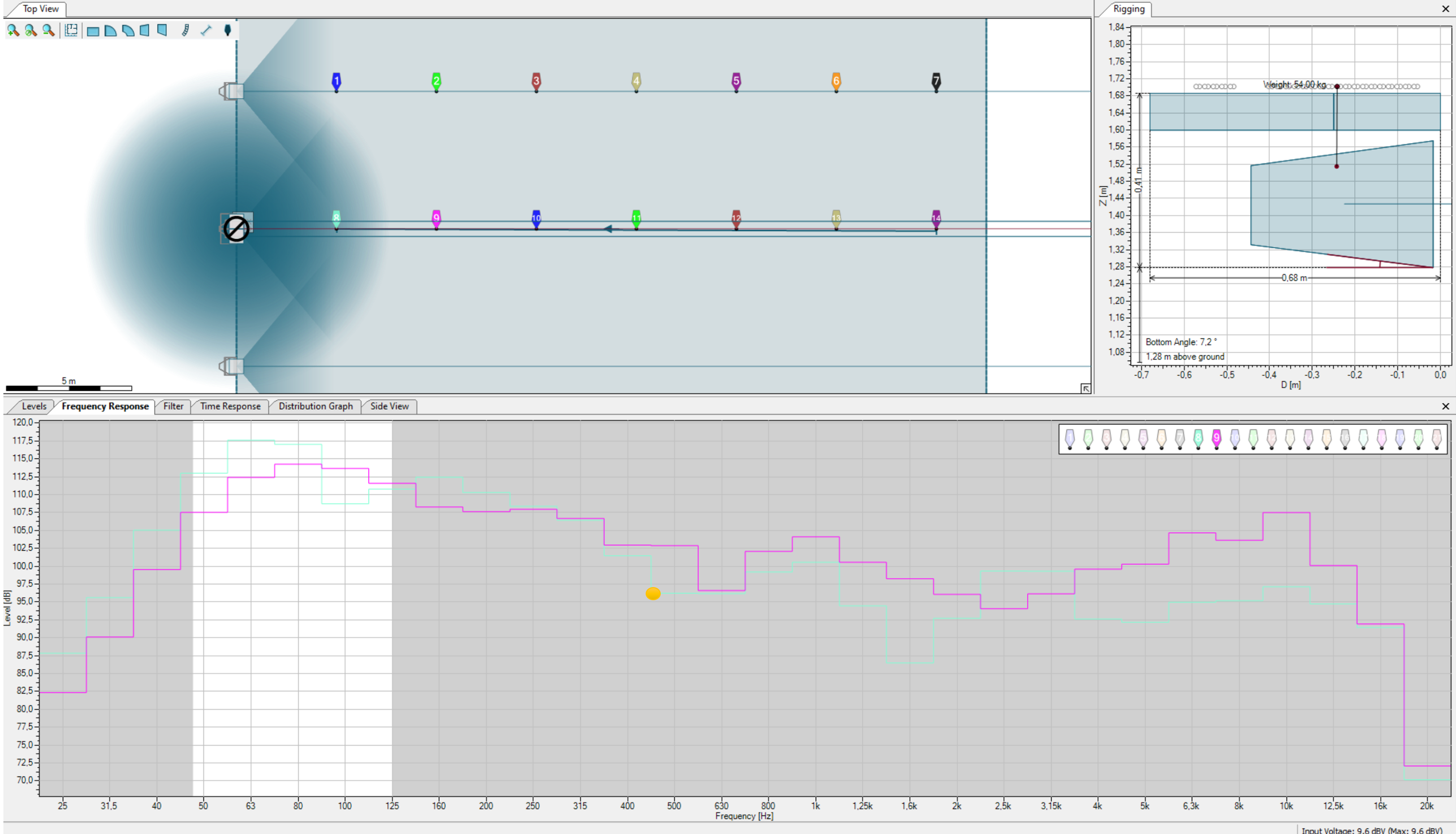This screenshot has height=834, width=1456.
Task: Click the orange marker on the graph
Action: pos(653,593)
